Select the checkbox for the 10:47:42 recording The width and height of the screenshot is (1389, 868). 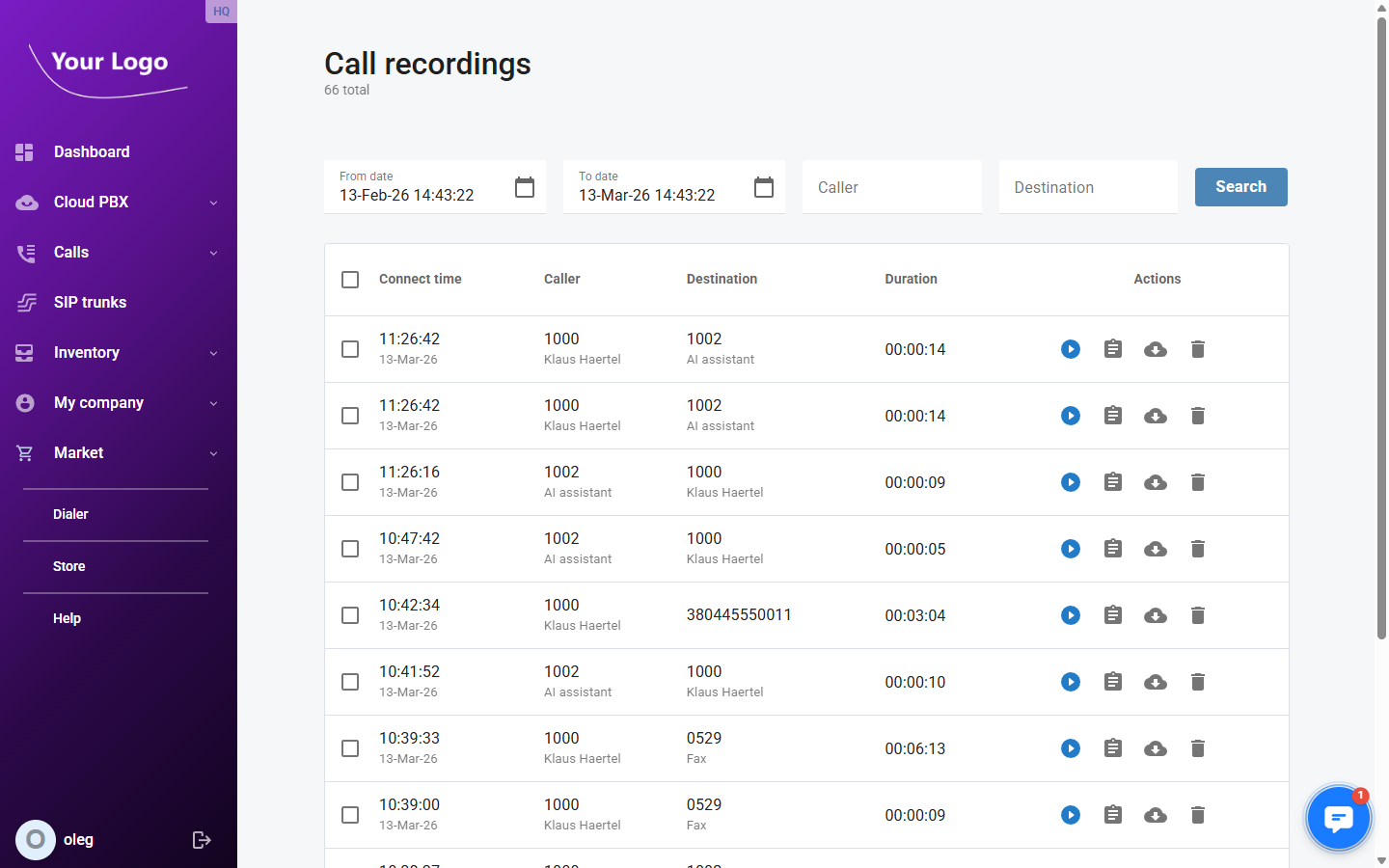[x=350, y=549]
